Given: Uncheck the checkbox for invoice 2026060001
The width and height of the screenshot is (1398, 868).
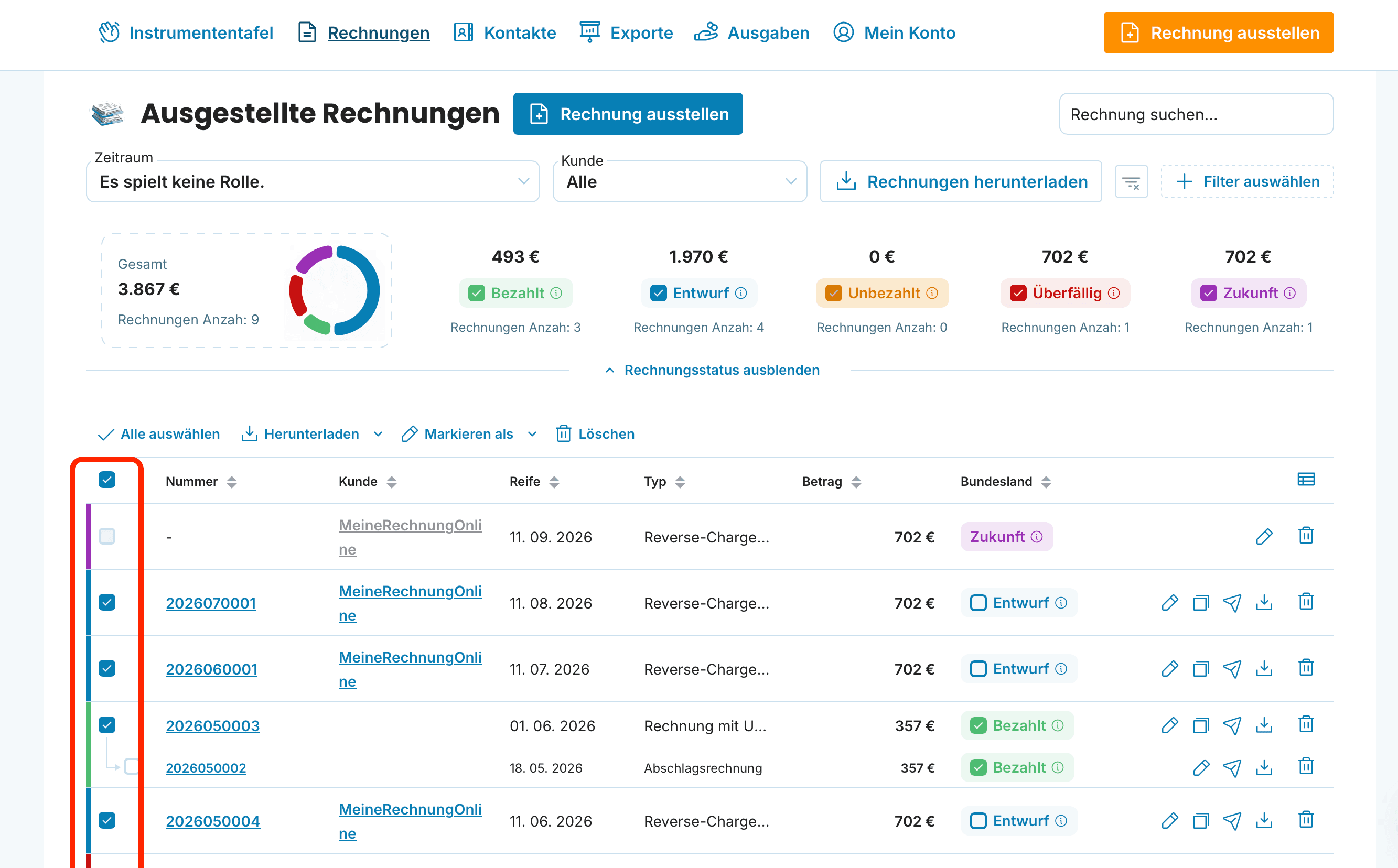Looking at the screenshot, I should 107,668.
